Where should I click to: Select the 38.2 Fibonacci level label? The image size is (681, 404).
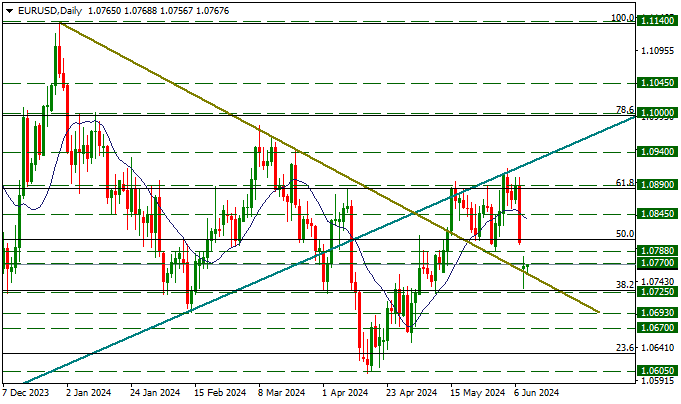point(625,285)
